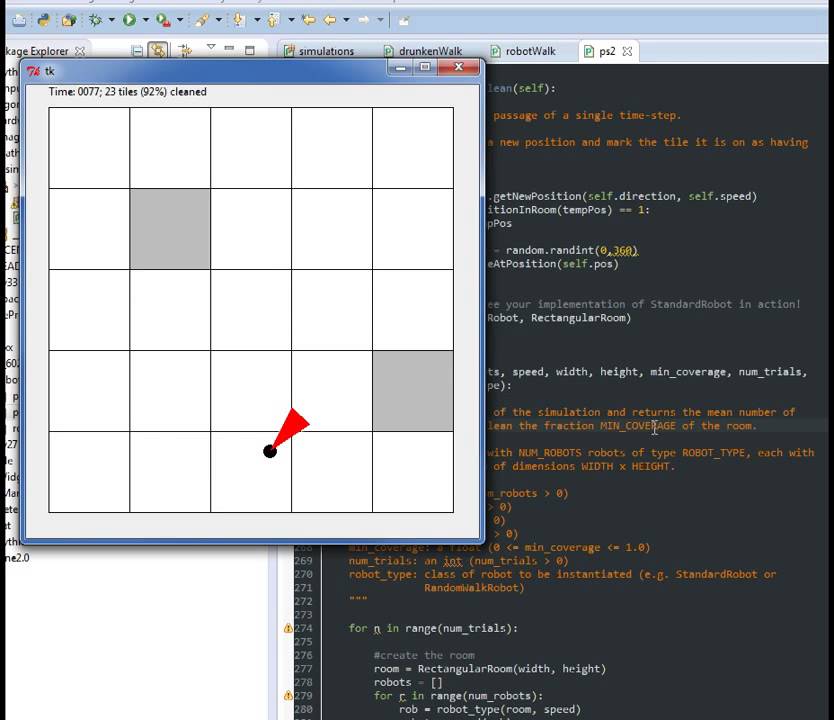The width and height of the screenshot is (834, 720).
Task: Click the tk window title icon
Action: tap(34, 71)
